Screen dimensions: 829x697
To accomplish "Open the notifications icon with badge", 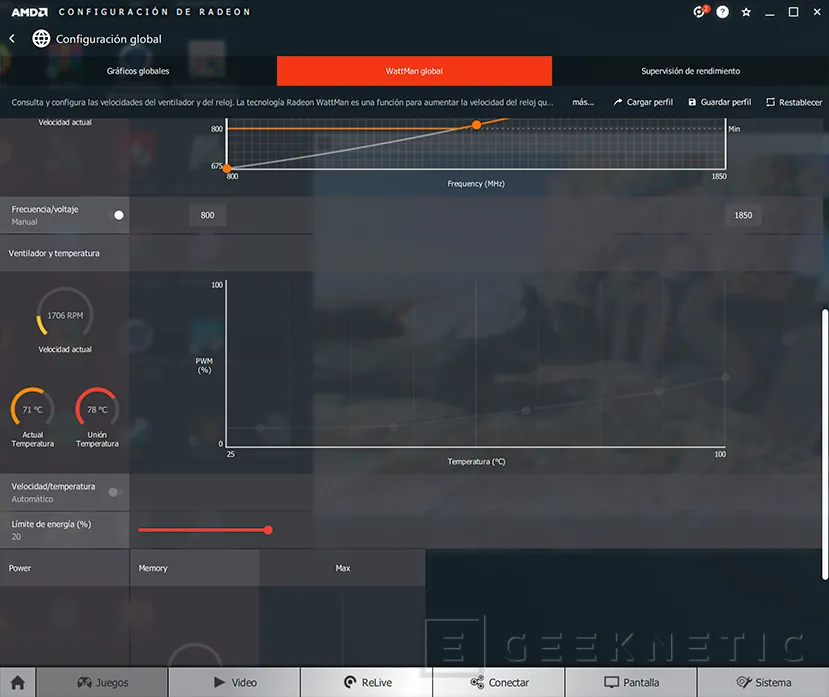I will [700, 12].
